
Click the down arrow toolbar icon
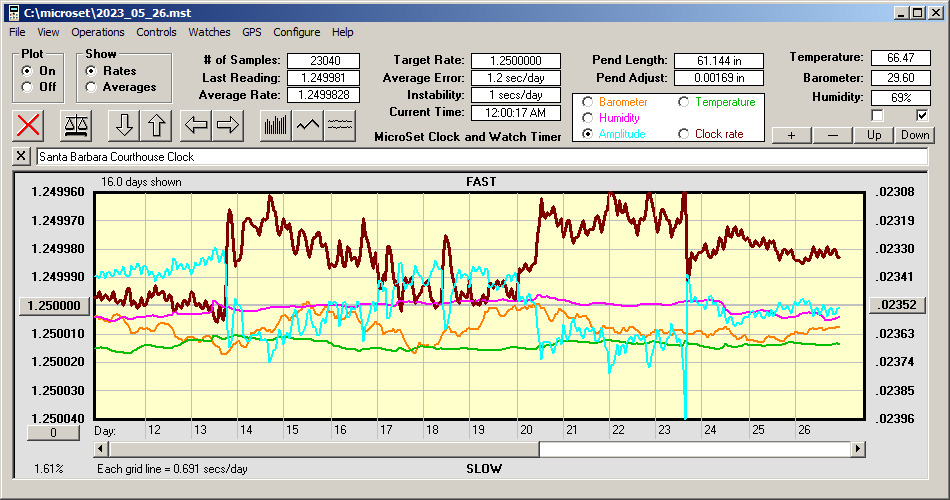click(x=124, y=125)
